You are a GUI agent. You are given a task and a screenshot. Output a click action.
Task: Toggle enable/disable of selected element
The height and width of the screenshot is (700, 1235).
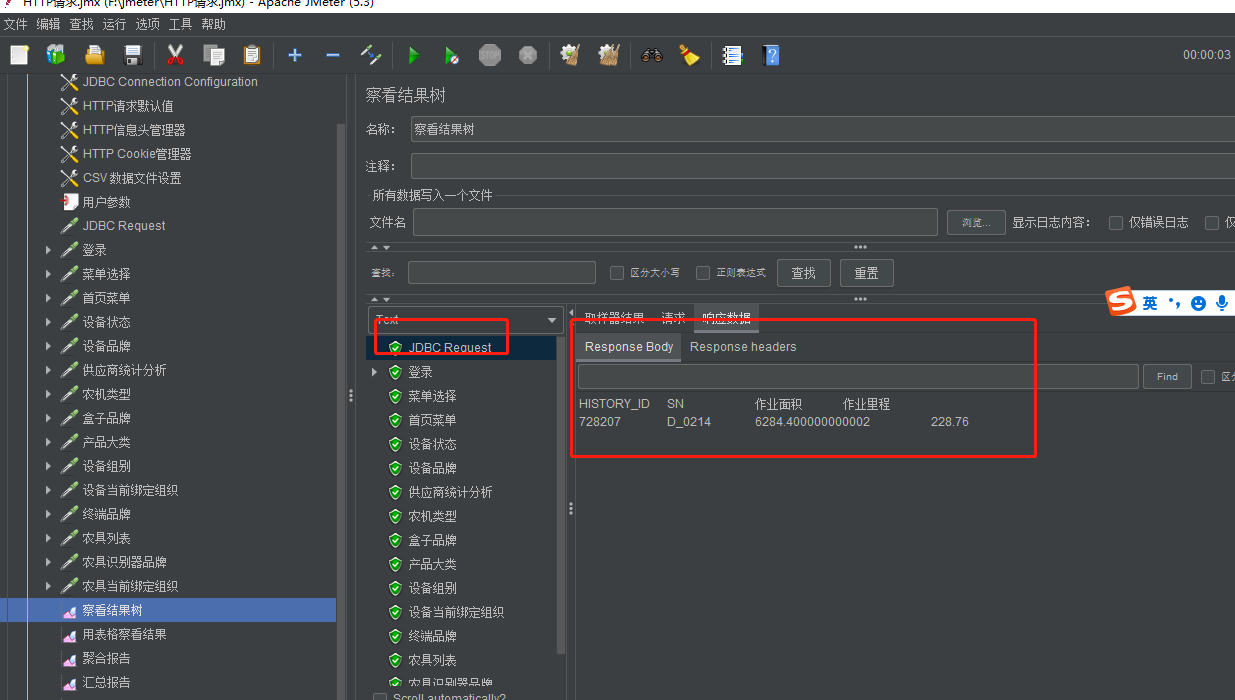[x=371, y=55]
